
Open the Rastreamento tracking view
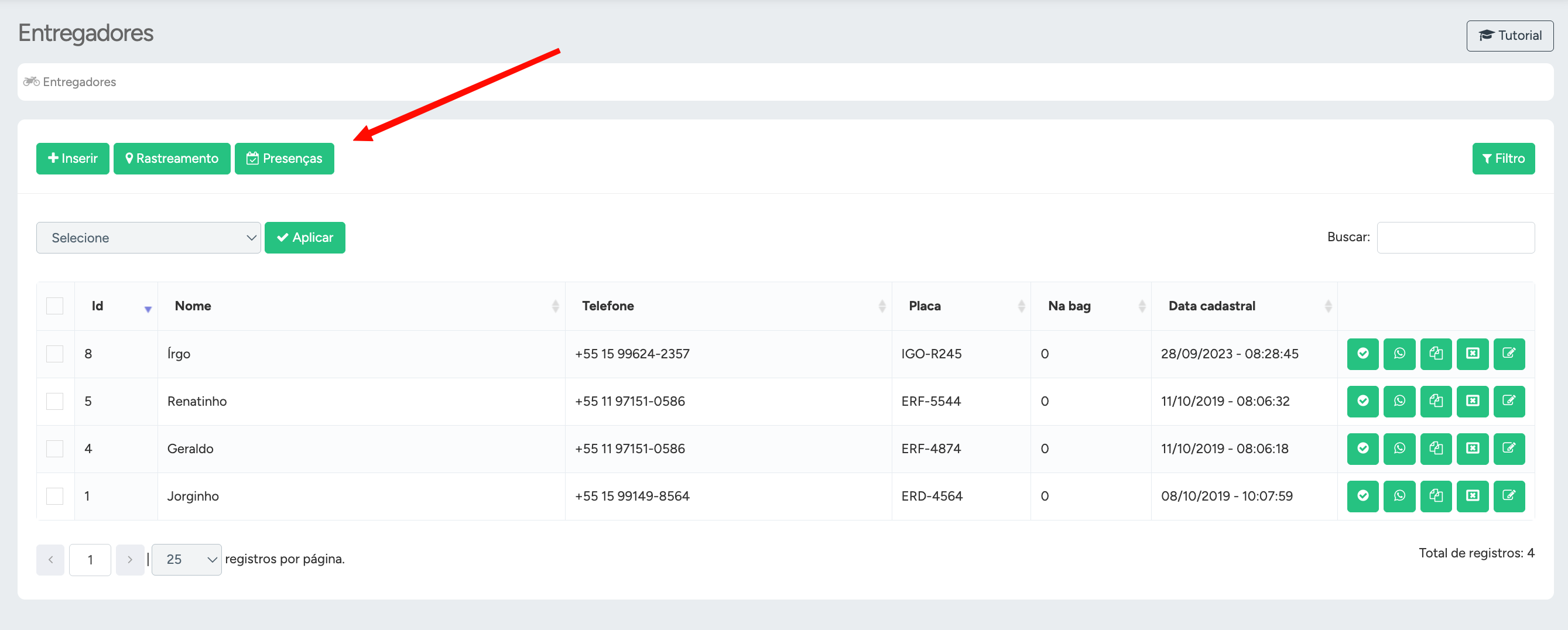(172, 159)
